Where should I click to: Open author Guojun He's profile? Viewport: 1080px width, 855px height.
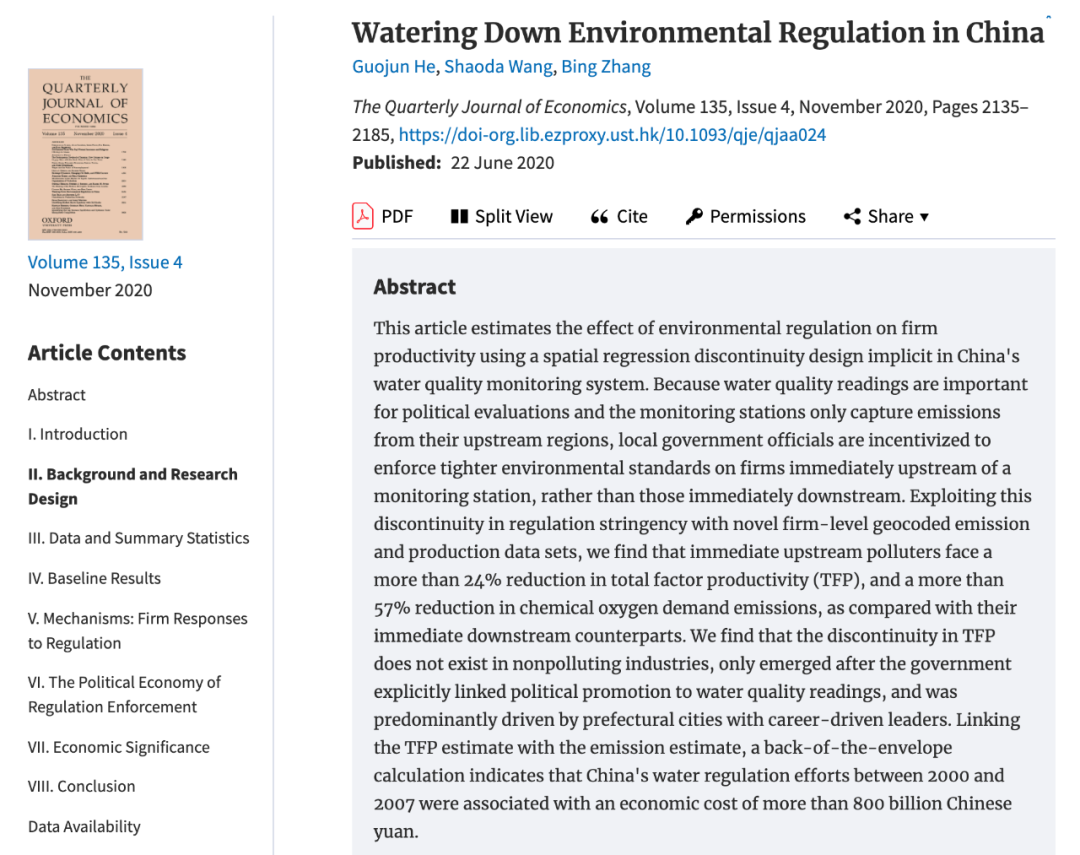[x=393, y=67]
